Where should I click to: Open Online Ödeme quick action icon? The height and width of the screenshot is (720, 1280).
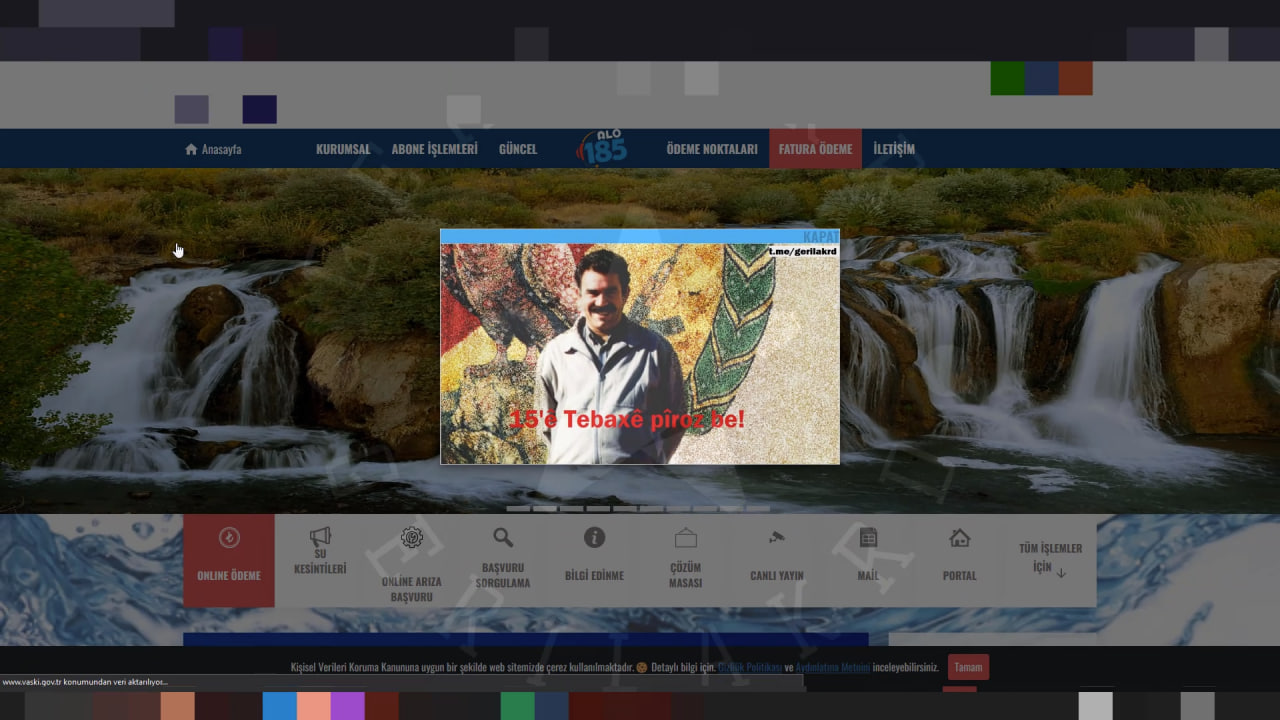tap(229, 539)
